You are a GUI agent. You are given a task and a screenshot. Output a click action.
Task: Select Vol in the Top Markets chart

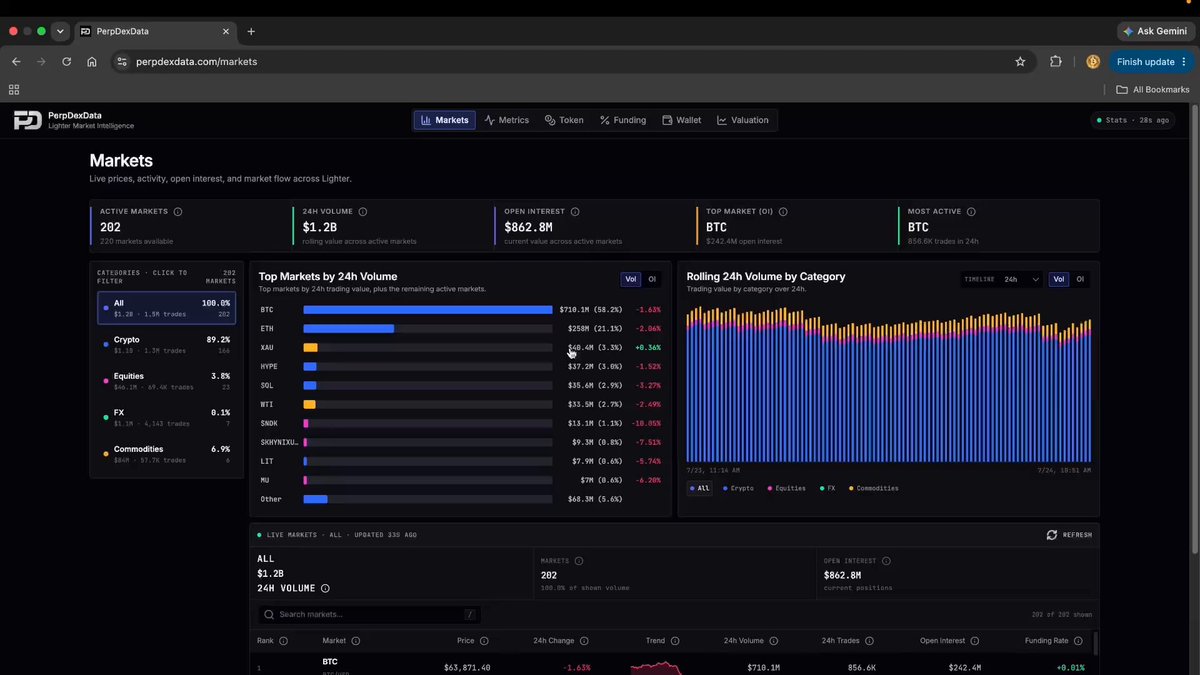click(631, 280)
